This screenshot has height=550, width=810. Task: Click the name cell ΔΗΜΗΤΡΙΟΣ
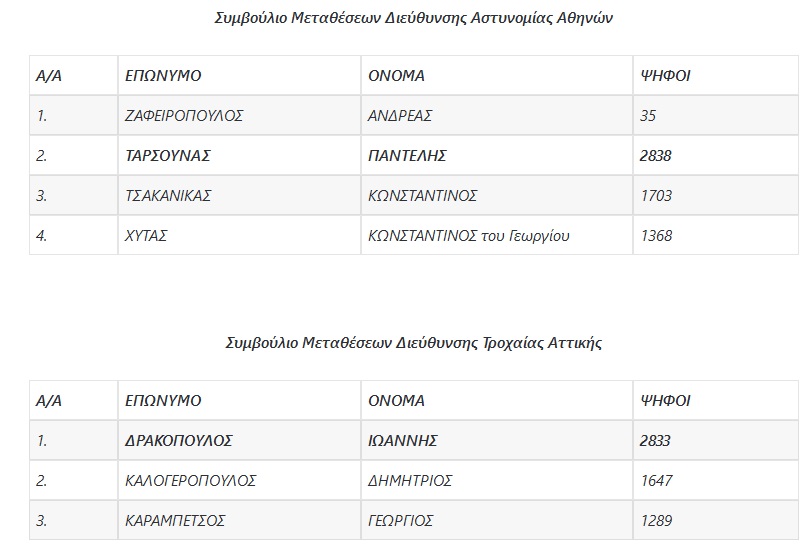[410, 481]
